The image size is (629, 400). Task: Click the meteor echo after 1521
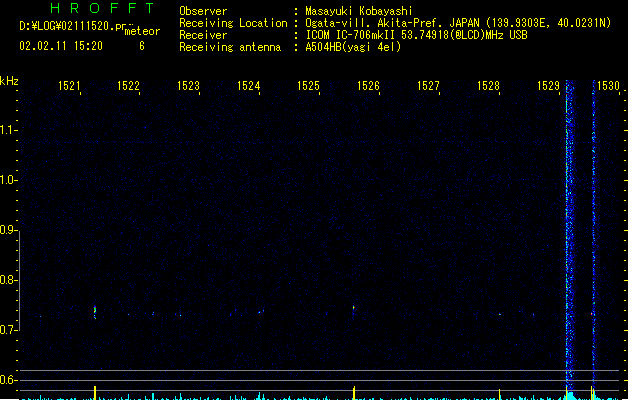(95, 312)
